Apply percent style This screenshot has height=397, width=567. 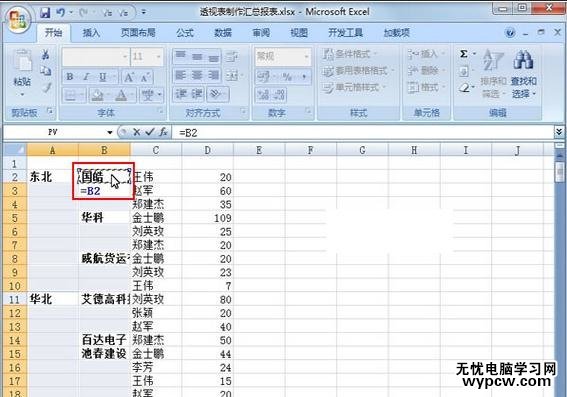pos(287,76)
